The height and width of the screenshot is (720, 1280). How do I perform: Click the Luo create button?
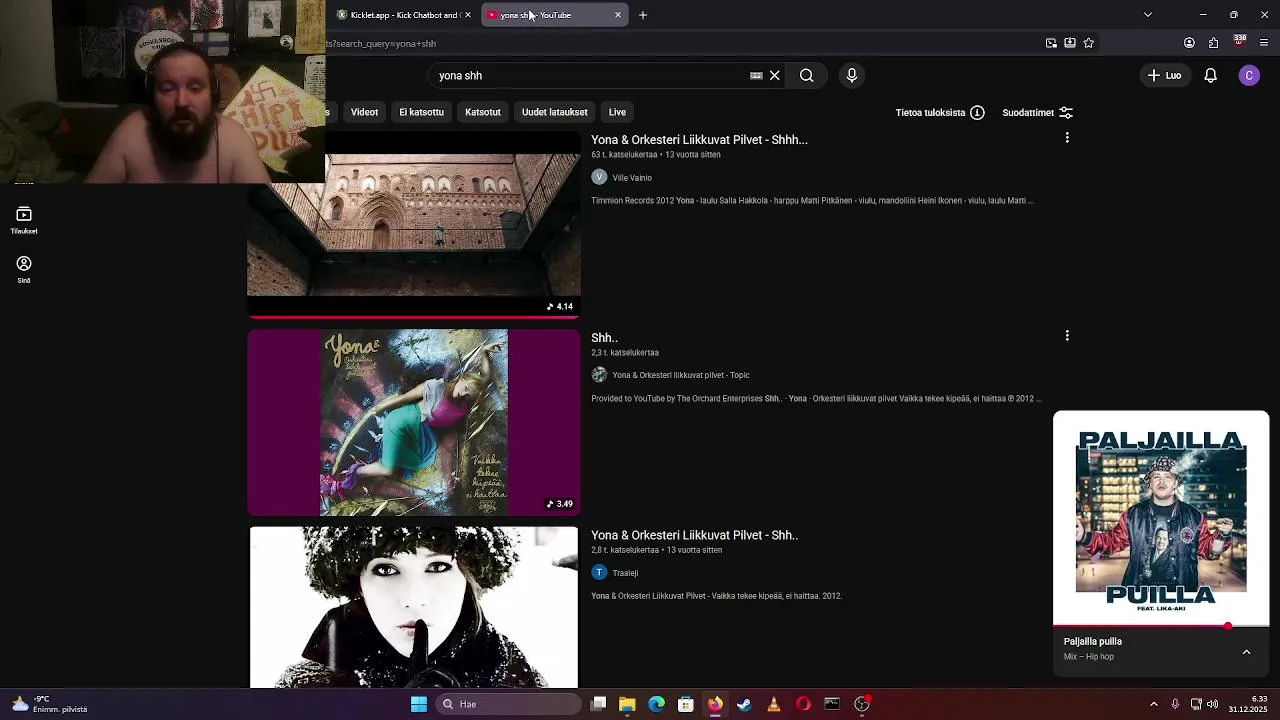pyautogui.click(x=1165, y=75)
